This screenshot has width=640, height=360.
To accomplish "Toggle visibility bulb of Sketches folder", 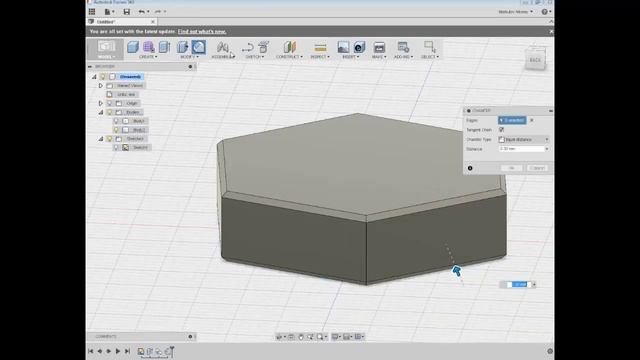I will point(109,139).
